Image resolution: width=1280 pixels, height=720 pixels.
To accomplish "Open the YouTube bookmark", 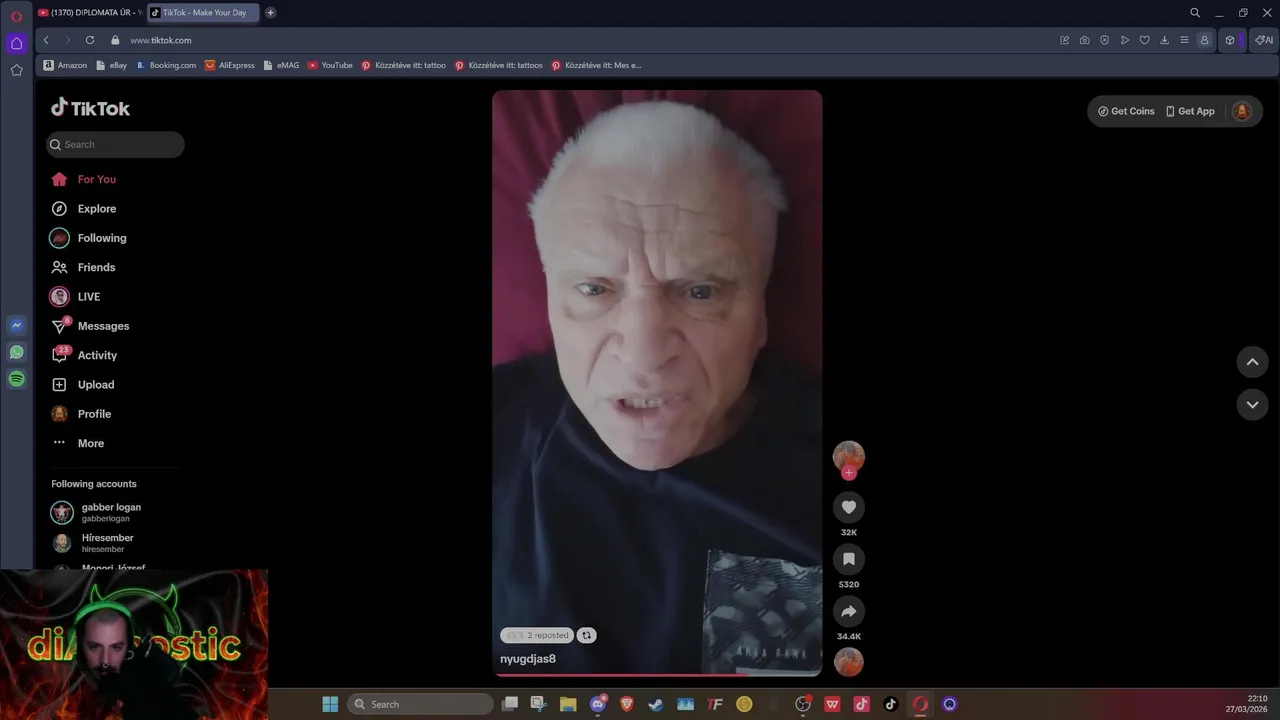I will coord(330,65).
